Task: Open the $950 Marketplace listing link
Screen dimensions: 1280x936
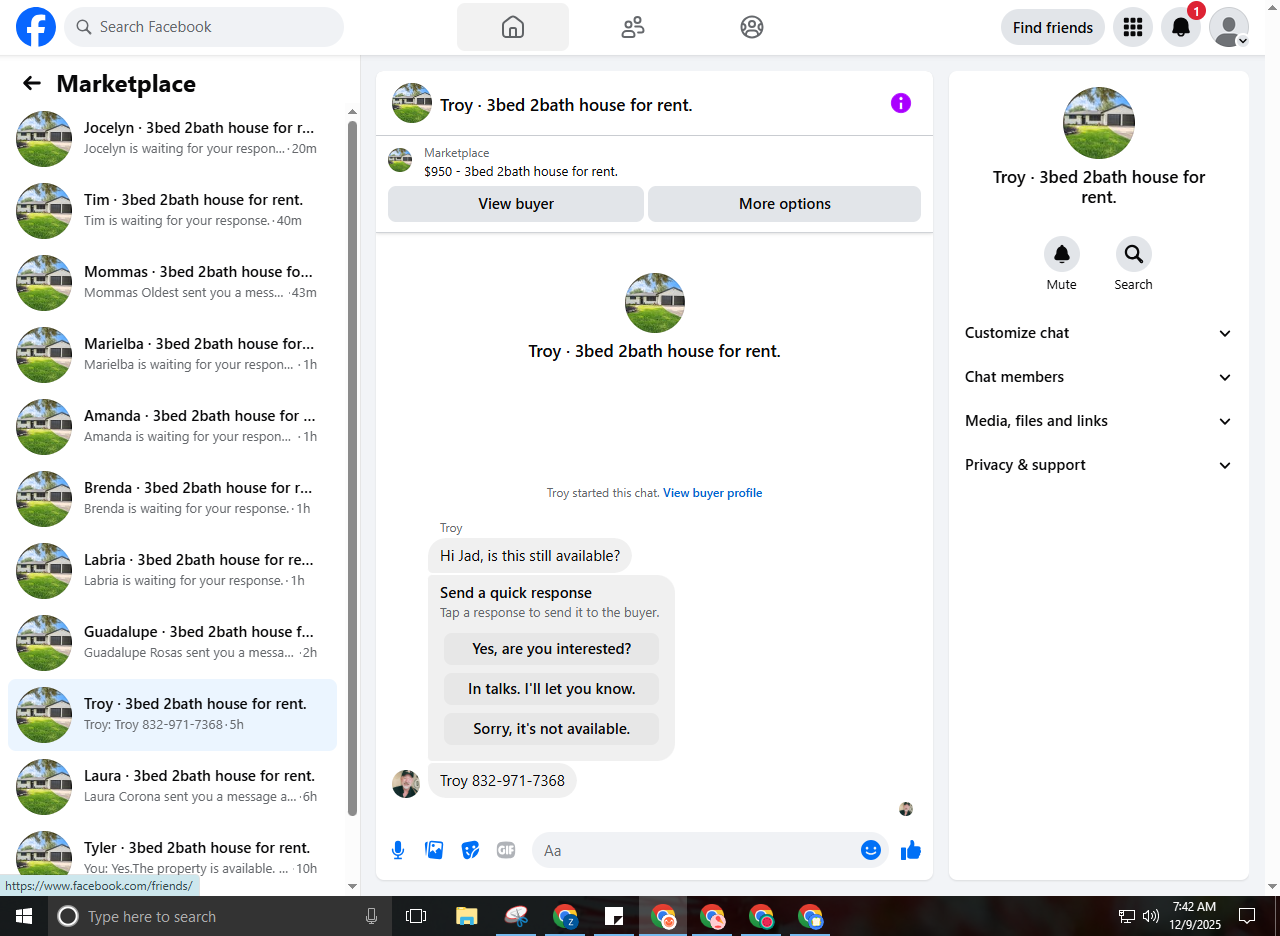Action: click(x=520, y=171)
